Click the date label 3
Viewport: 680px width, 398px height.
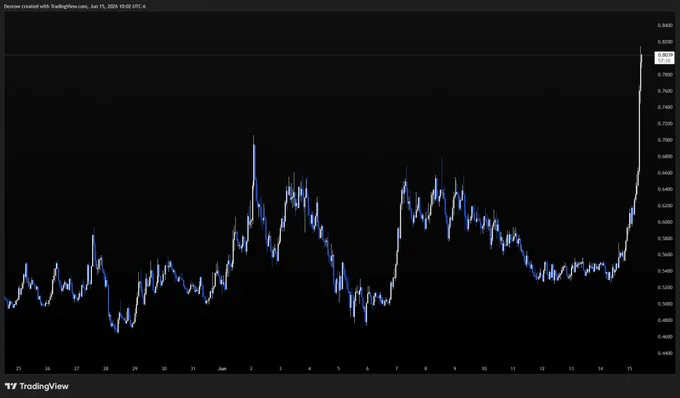280,369
